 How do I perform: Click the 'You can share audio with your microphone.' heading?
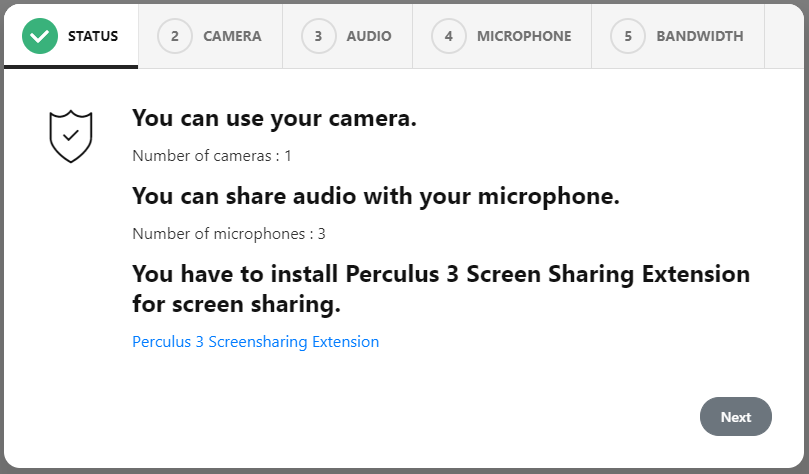376,197
